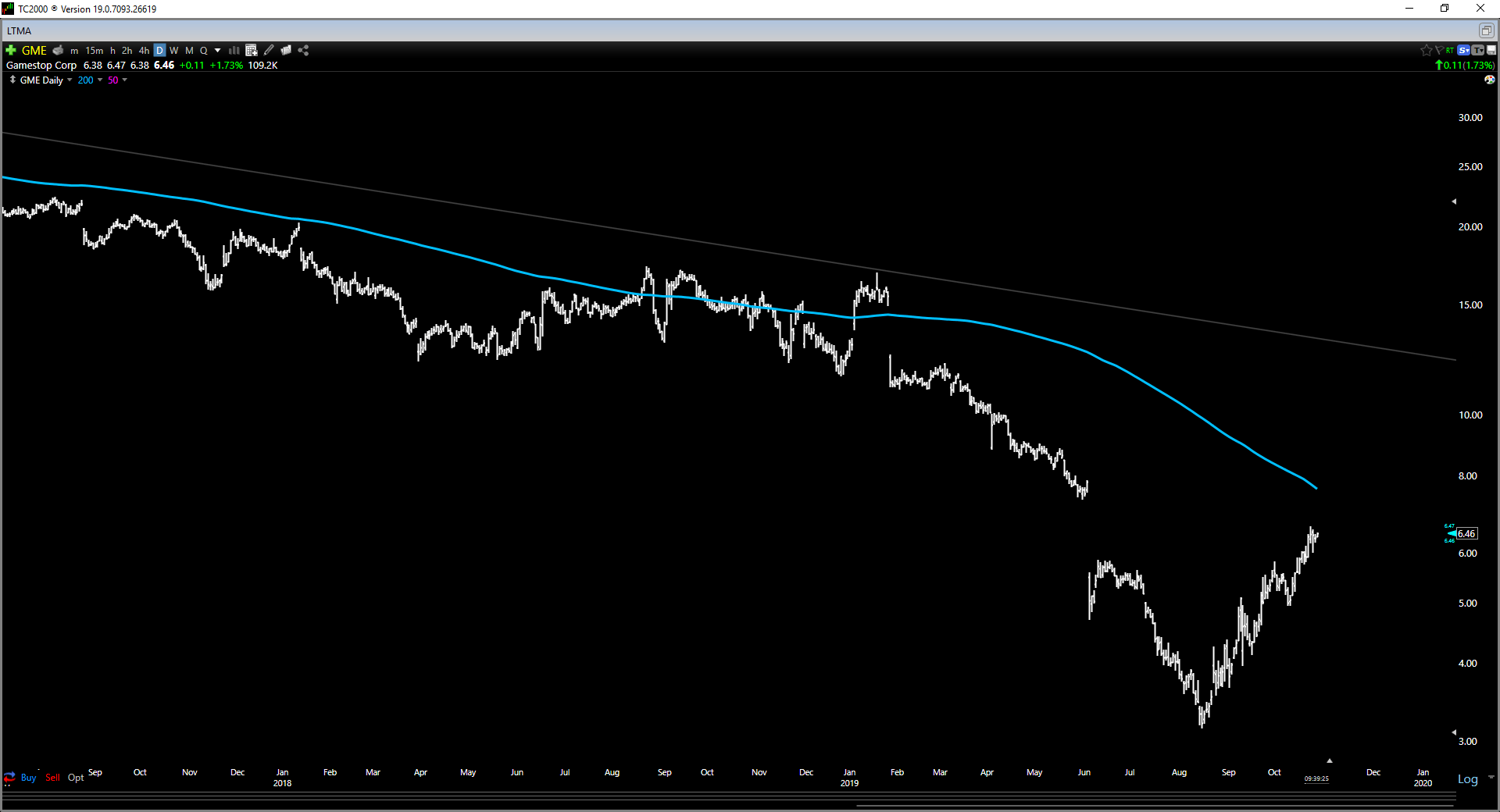Viewport: 1500px width, 812px height.
Task: Open the gray T time-link dropdown
Action: point(1477,50)
